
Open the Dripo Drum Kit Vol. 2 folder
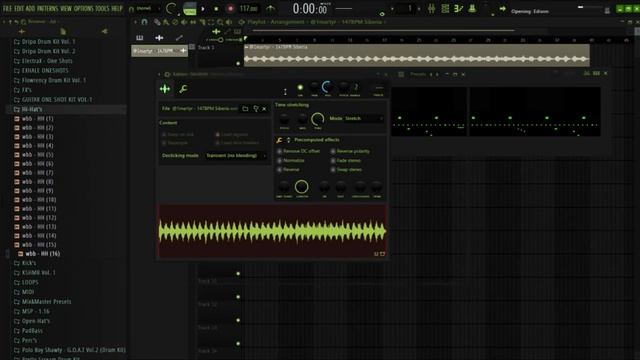[44, 51]
